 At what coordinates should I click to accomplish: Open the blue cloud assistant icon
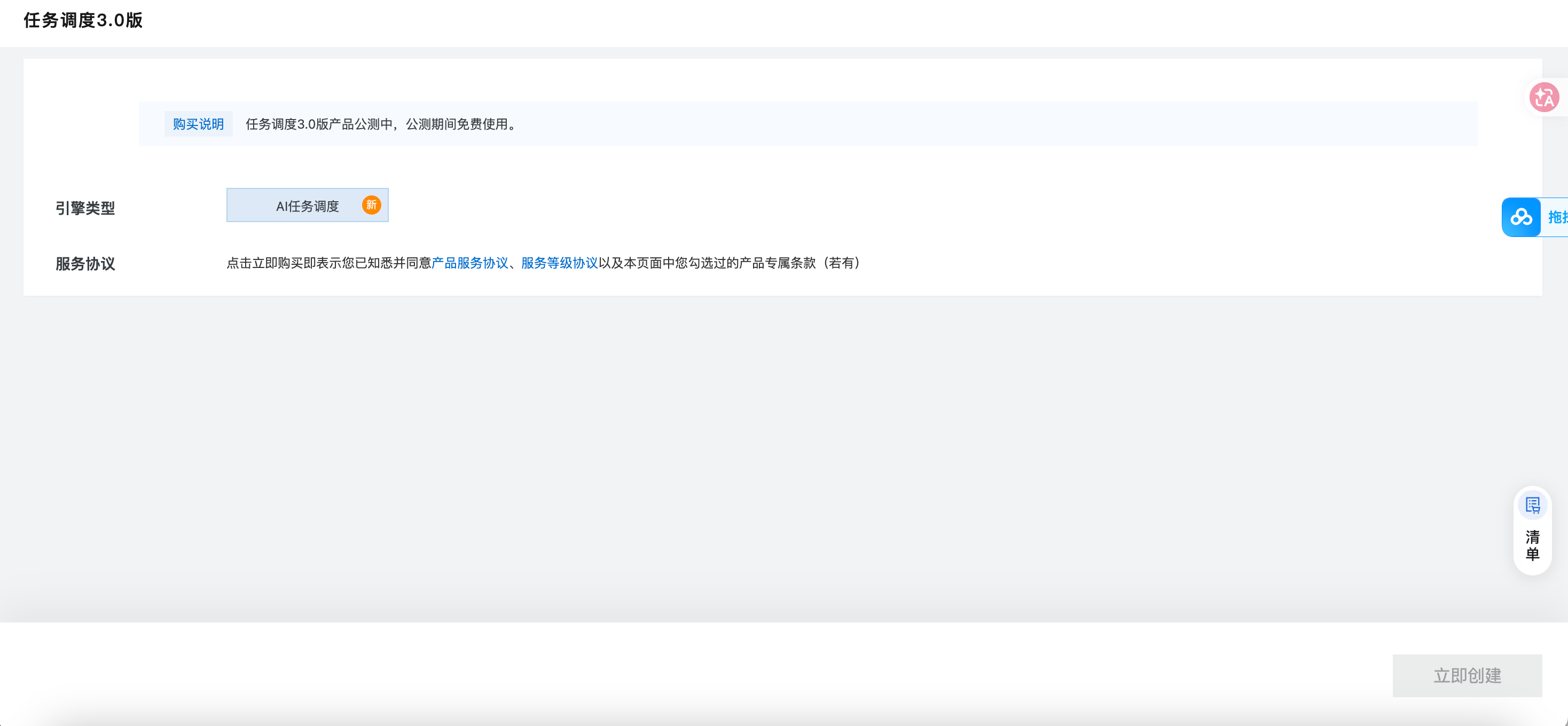click(1521, 217)
